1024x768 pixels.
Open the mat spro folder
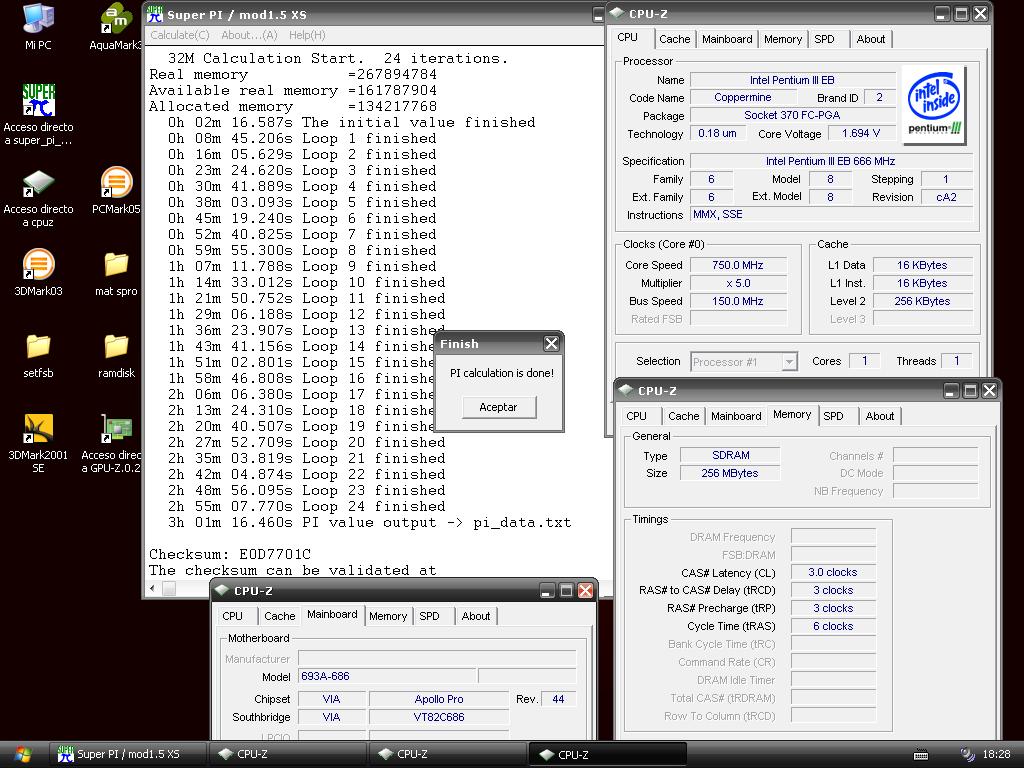click(x=116, y=274)
